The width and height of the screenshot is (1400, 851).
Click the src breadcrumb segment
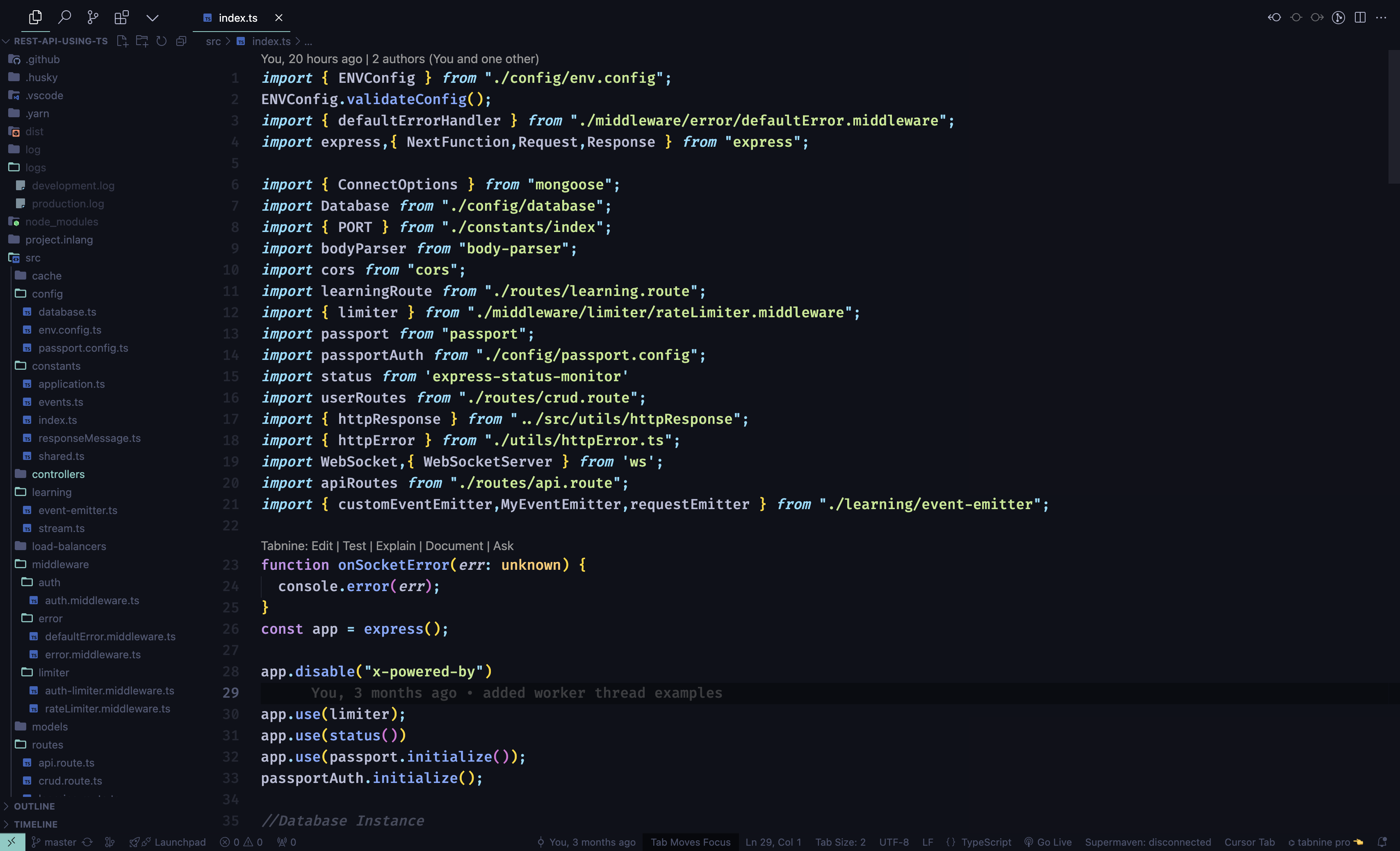click(213, 41)
